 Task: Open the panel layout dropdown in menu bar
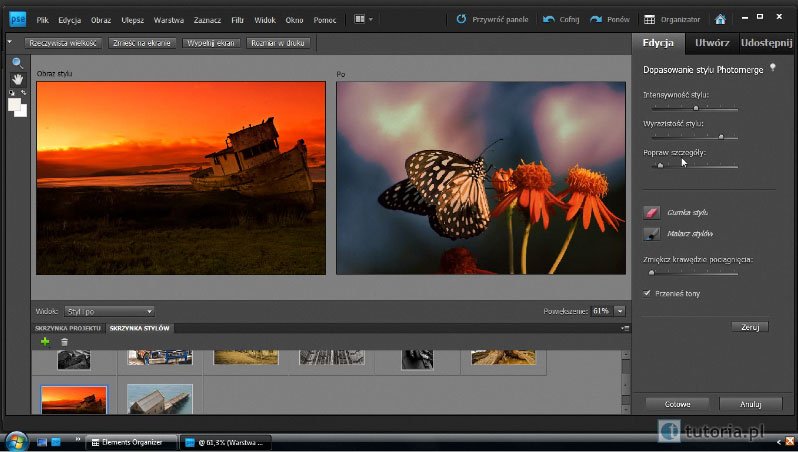click(364, 19)
